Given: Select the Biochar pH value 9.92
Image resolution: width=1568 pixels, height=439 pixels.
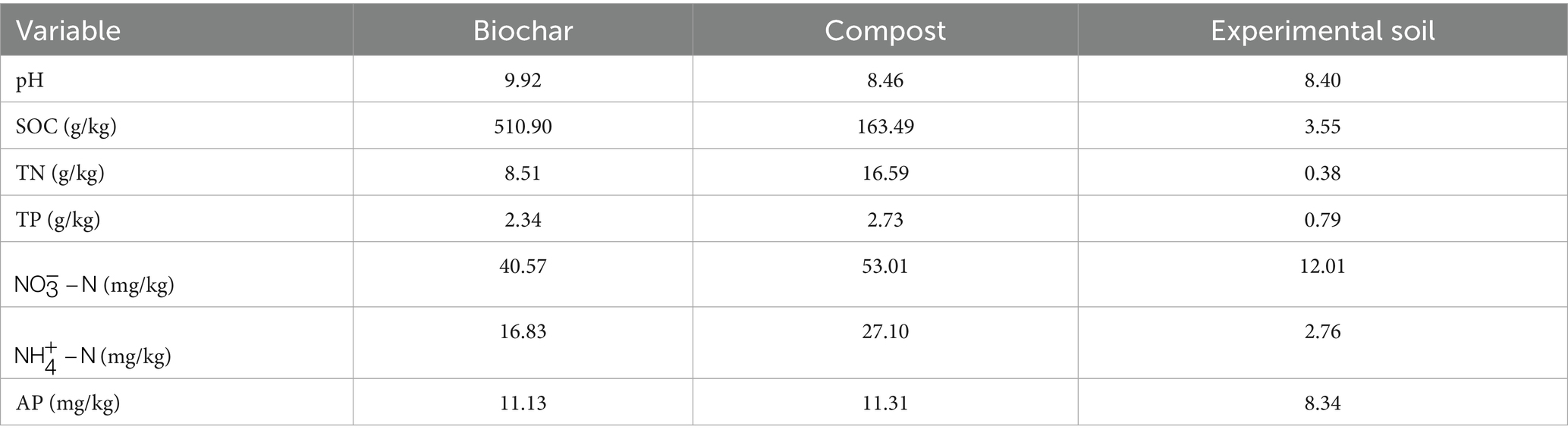Looking at the screenshot, I should 523,80.
